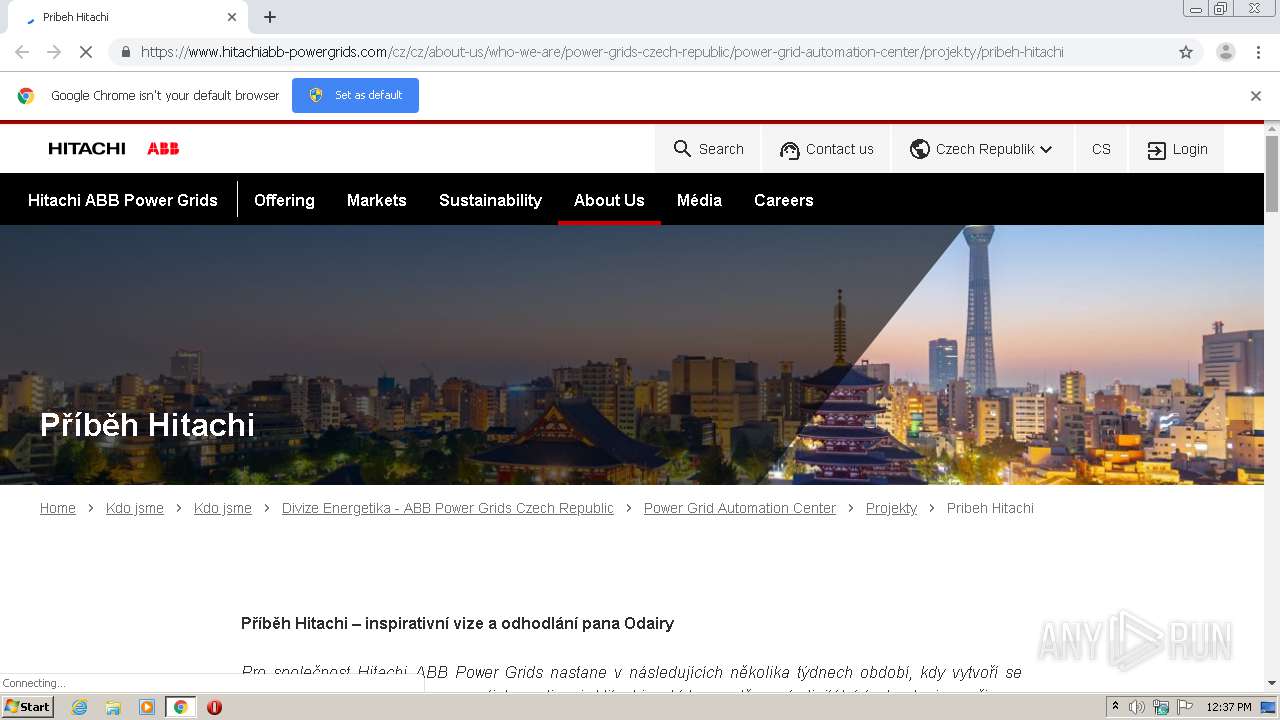The height and width of the screenshot is (720, 1280).
Task: Expand the Czech Republik country dropdown
Action: (x=982, y=149)
